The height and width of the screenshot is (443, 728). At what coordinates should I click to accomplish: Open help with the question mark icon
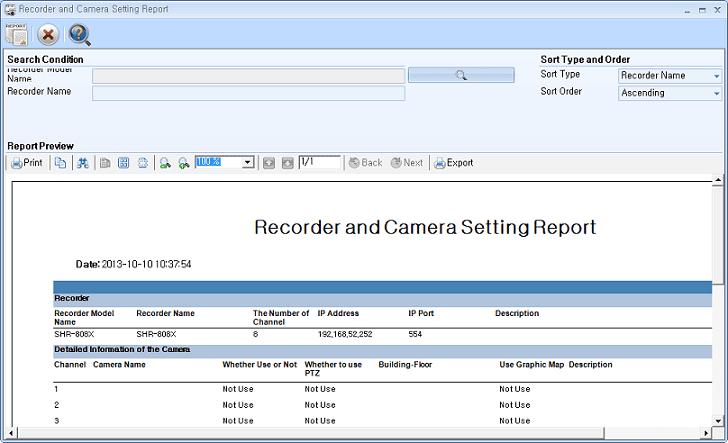tap(79, 35)
